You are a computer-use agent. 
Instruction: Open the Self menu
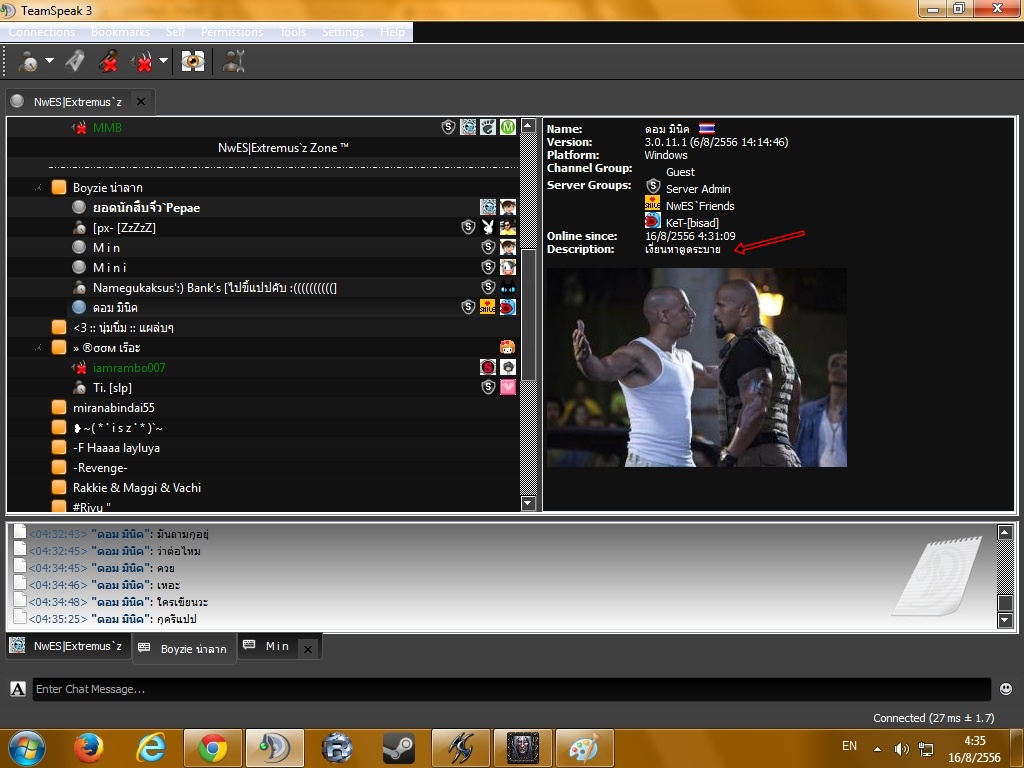(175, 32)
